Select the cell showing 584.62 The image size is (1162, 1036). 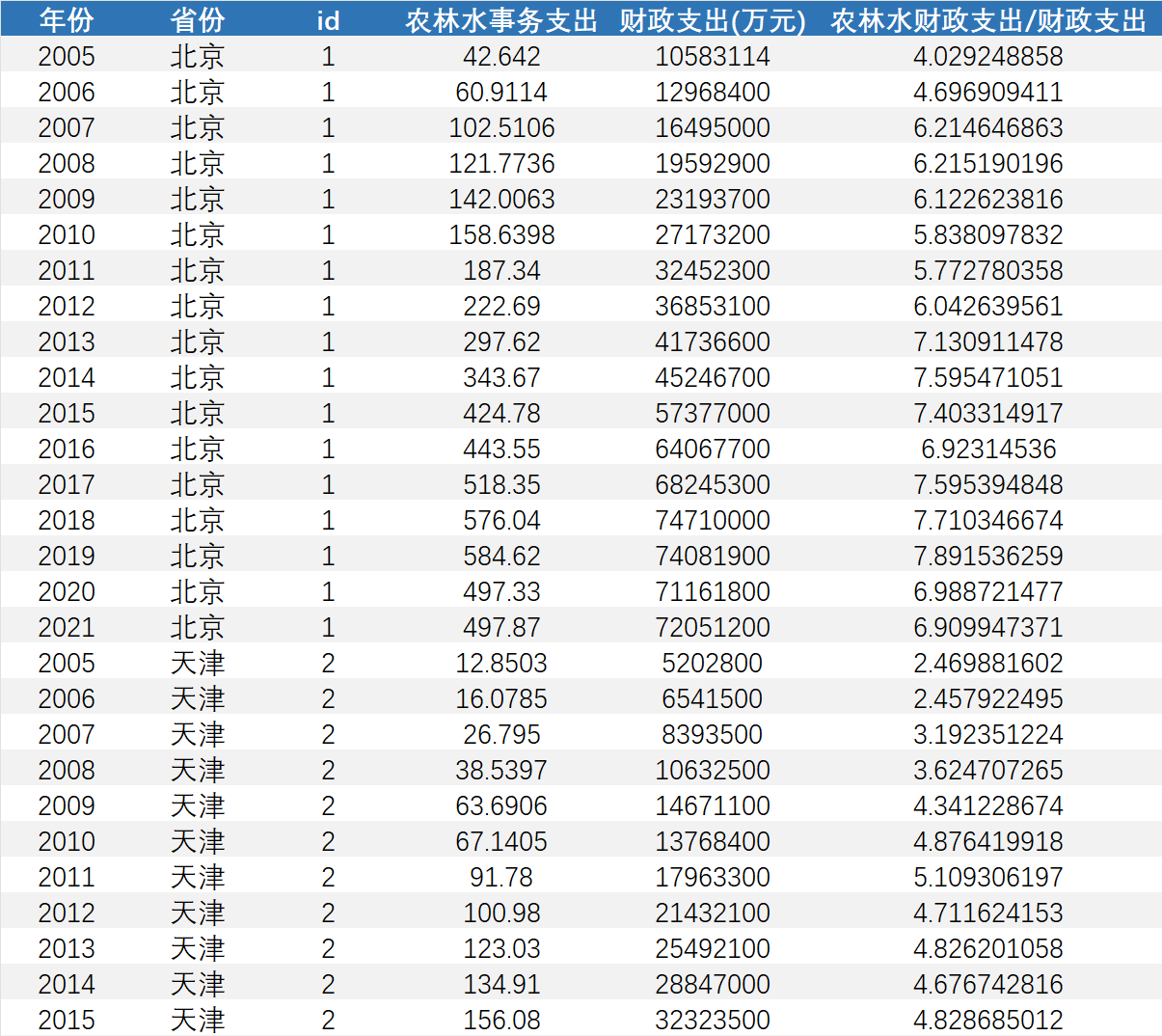click(x=501, y=557)
